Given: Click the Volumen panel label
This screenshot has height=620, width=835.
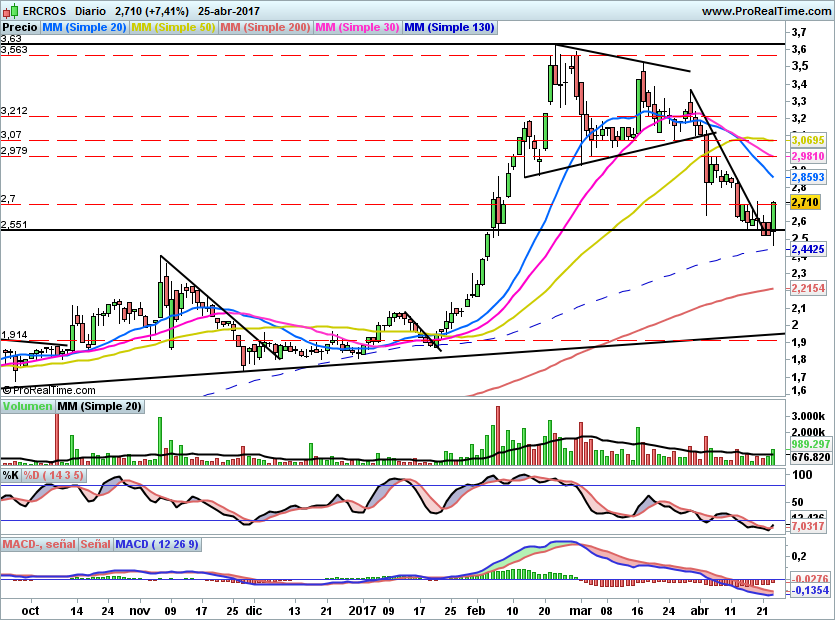Looking at the screenshot, I should click(27, 407).
